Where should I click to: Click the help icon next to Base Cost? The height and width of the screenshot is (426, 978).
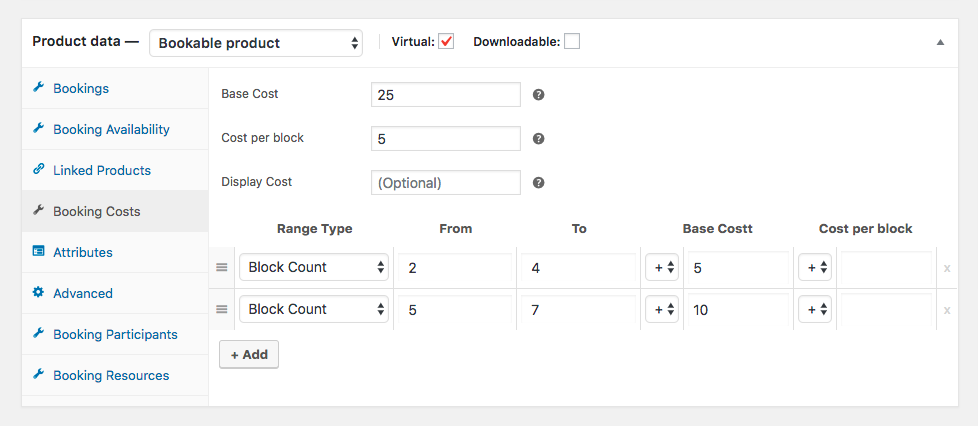(539, 95)
